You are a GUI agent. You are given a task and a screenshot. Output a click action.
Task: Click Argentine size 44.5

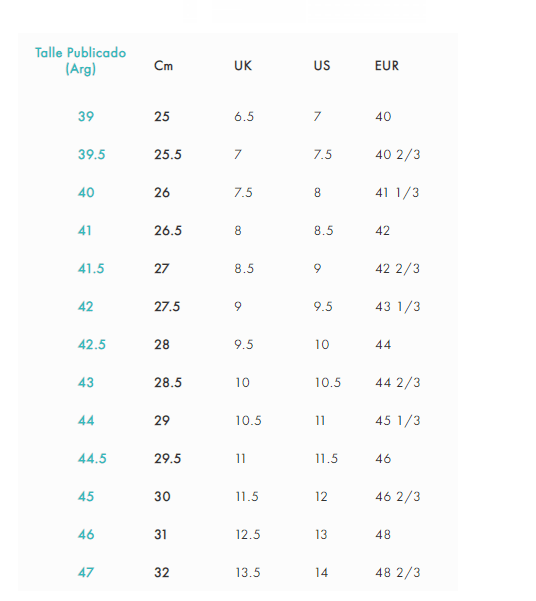tap(92, 458)
